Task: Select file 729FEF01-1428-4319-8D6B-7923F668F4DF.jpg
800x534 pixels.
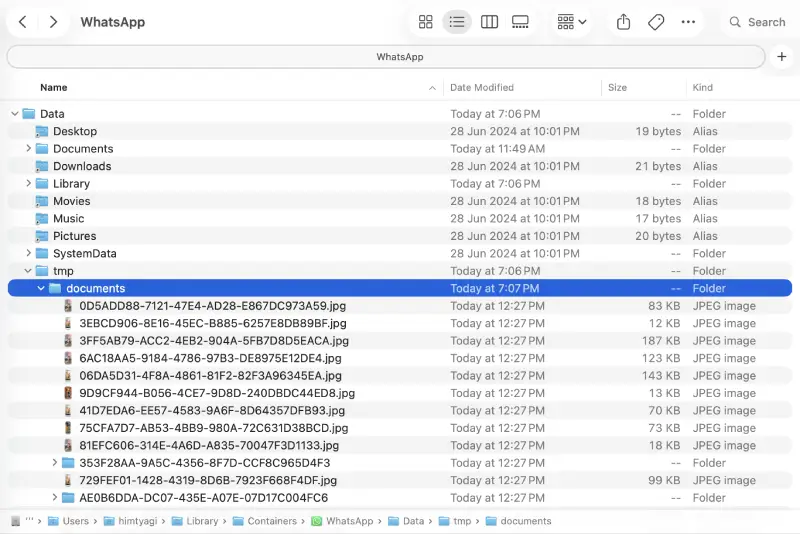Action: 208,480
